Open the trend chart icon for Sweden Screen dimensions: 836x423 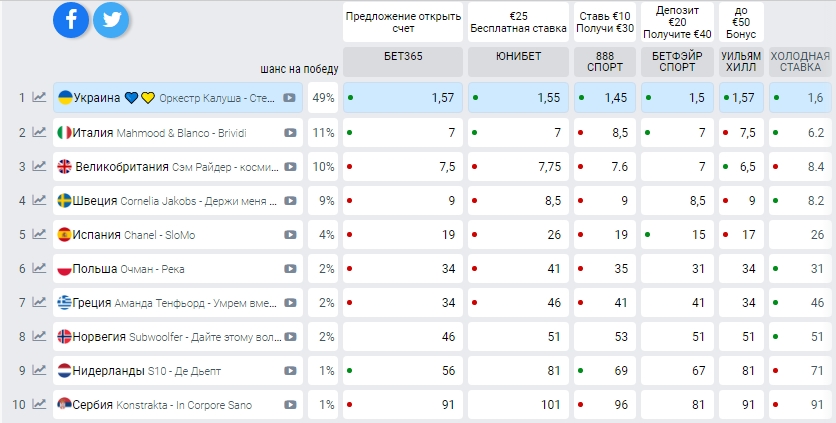39,201
